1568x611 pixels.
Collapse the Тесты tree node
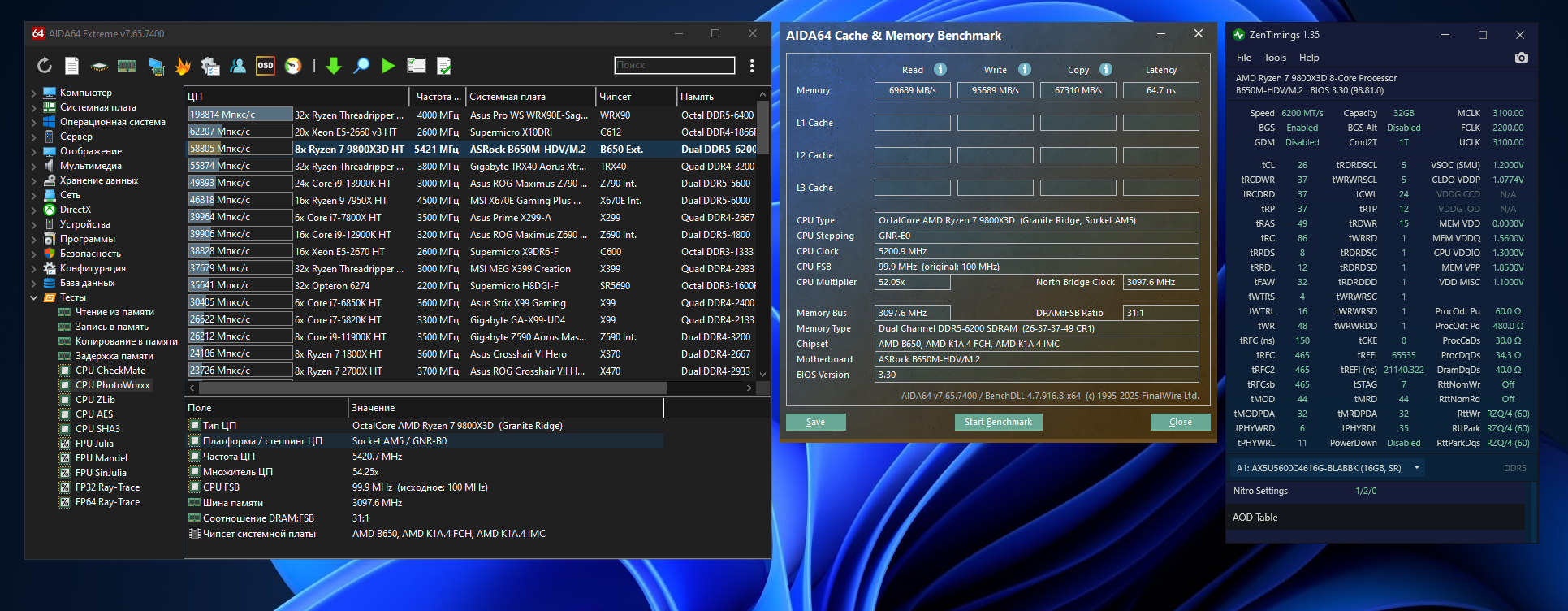point(33,297)
